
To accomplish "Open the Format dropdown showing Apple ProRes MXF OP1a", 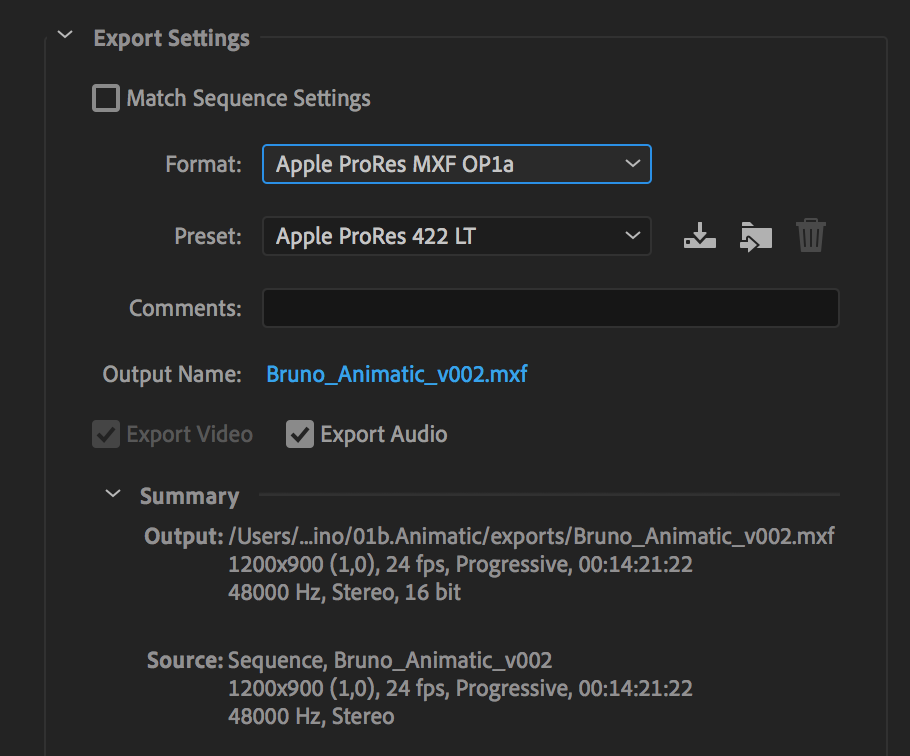I will (x=457, y=164).
